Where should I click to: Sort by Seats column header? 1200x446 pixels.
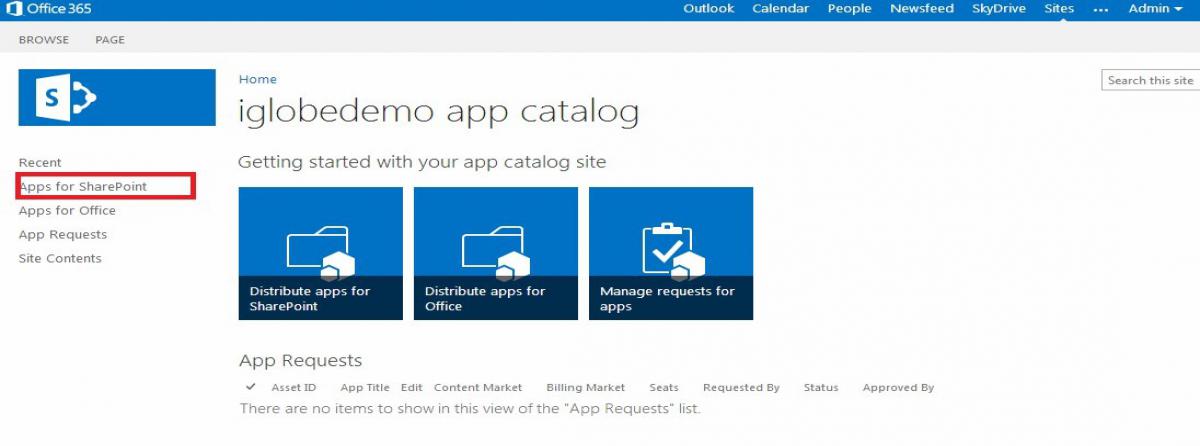coord(664,387)
